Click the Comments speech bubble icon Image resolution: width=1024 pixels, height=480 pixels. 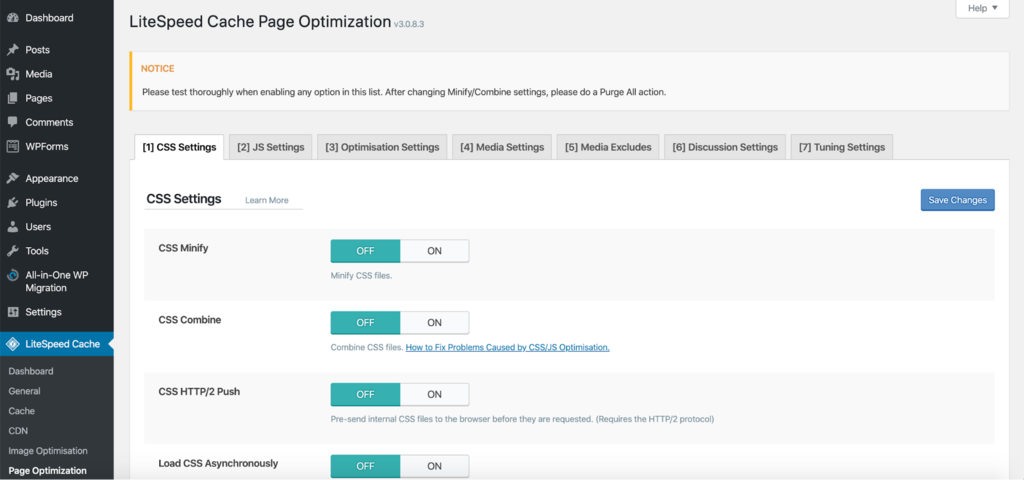[x=12, y=122]
